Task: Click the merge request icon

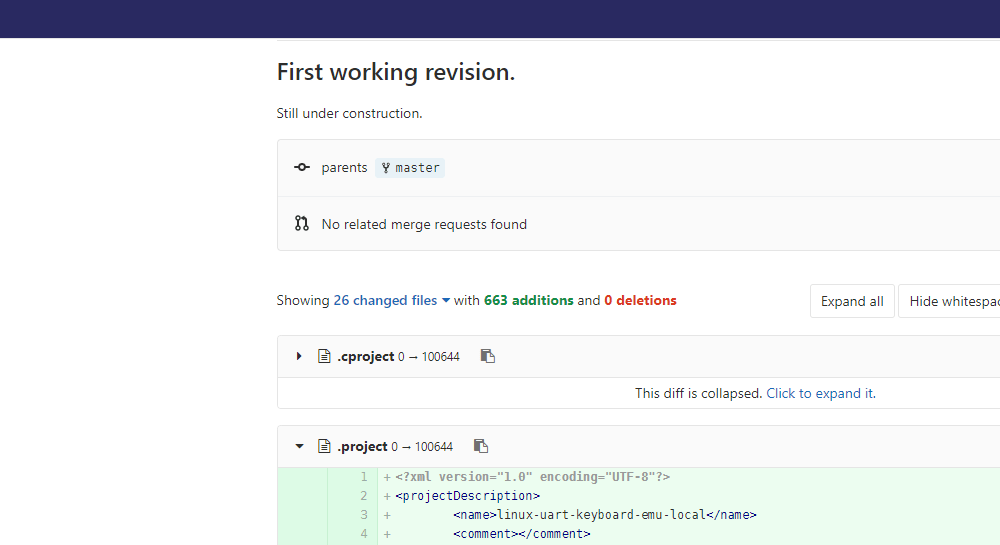Action: click(x=302, y=223)
